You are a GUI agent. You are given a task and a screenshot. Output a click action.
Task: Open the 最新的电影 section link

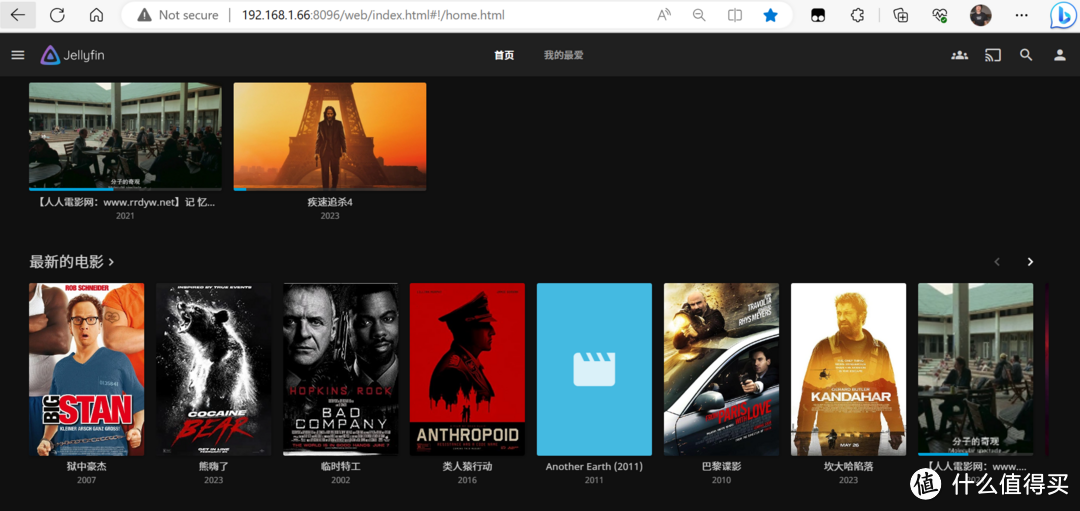72,262
